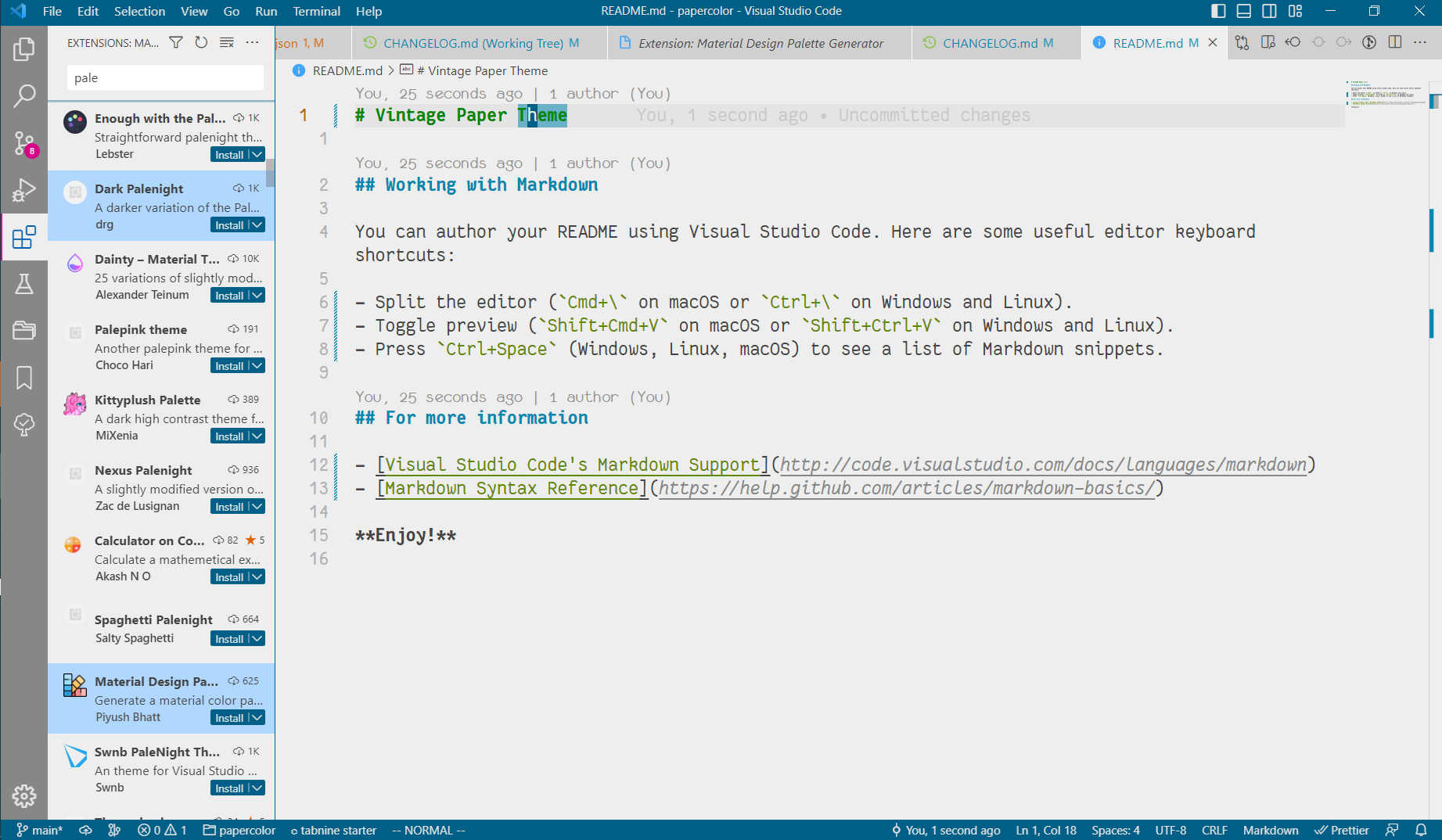Screen dimensions: 1442x840
Task: Install the Dark Palenight extension
Action: [x=229, y=225]
